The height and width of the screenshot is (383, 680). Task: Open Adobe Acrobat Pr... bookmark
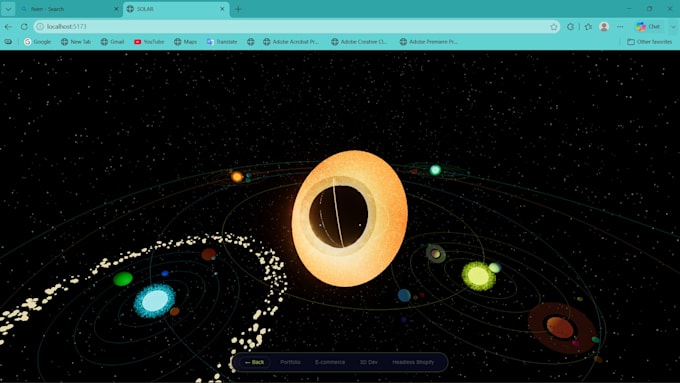(291, 42)
